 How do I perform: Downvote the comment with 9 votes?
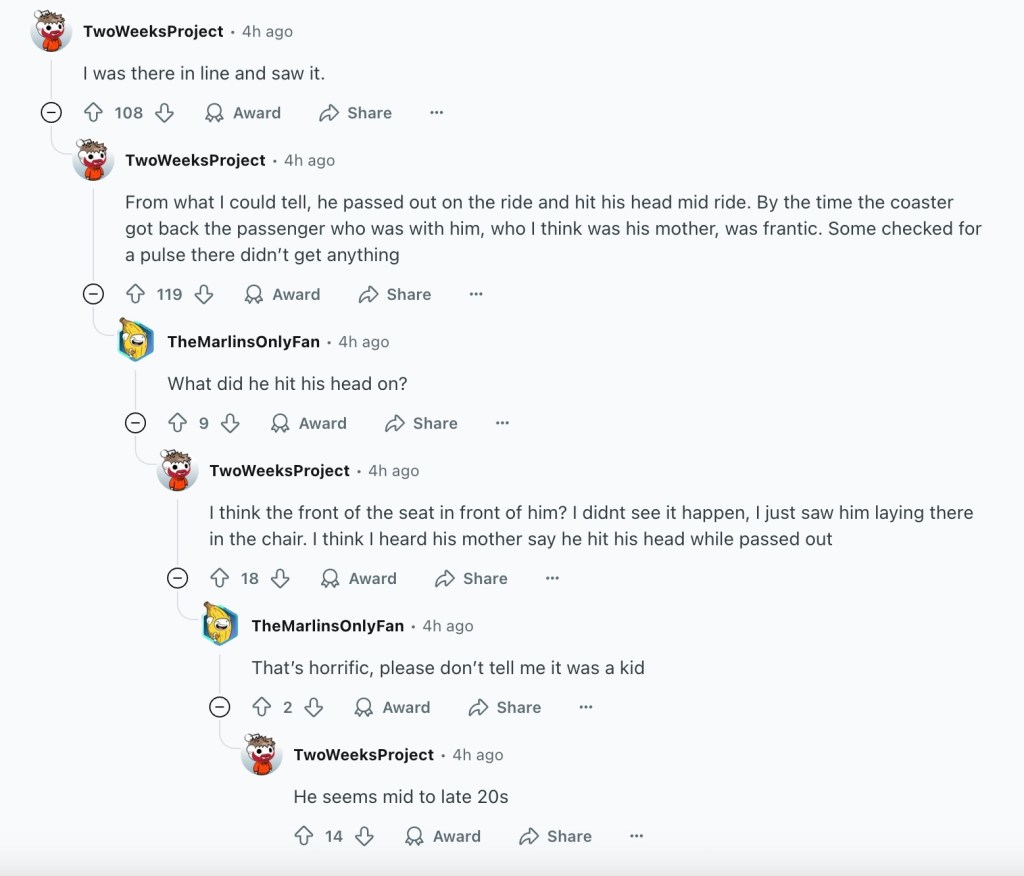pyautogui.click(x=230, y=423)
